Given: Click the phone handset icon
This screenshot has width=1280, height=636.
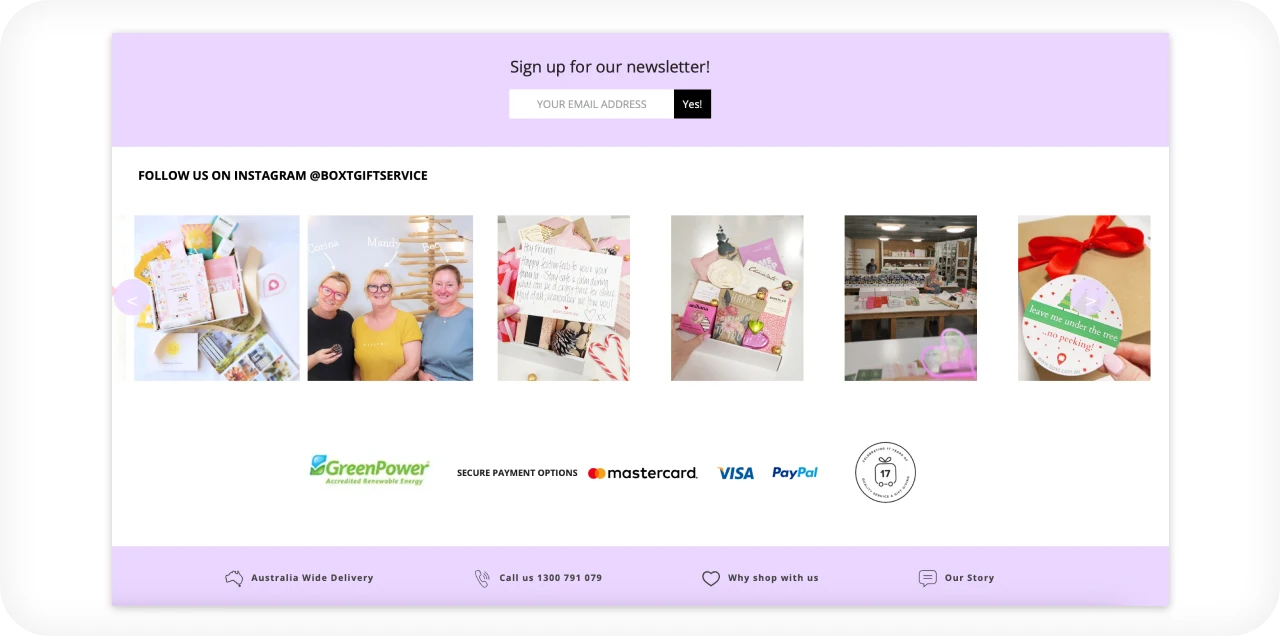Looking at the screenshot, I should coord(482,578).
